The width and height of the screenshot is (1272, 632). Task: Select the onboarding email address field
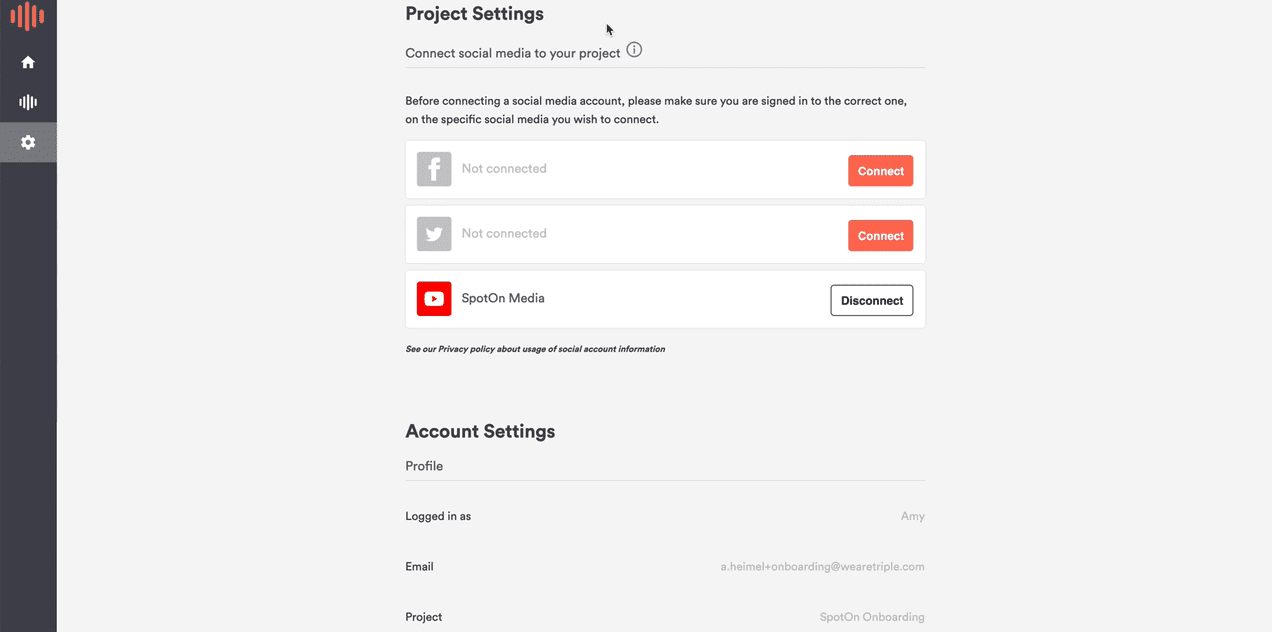[823, 566]
